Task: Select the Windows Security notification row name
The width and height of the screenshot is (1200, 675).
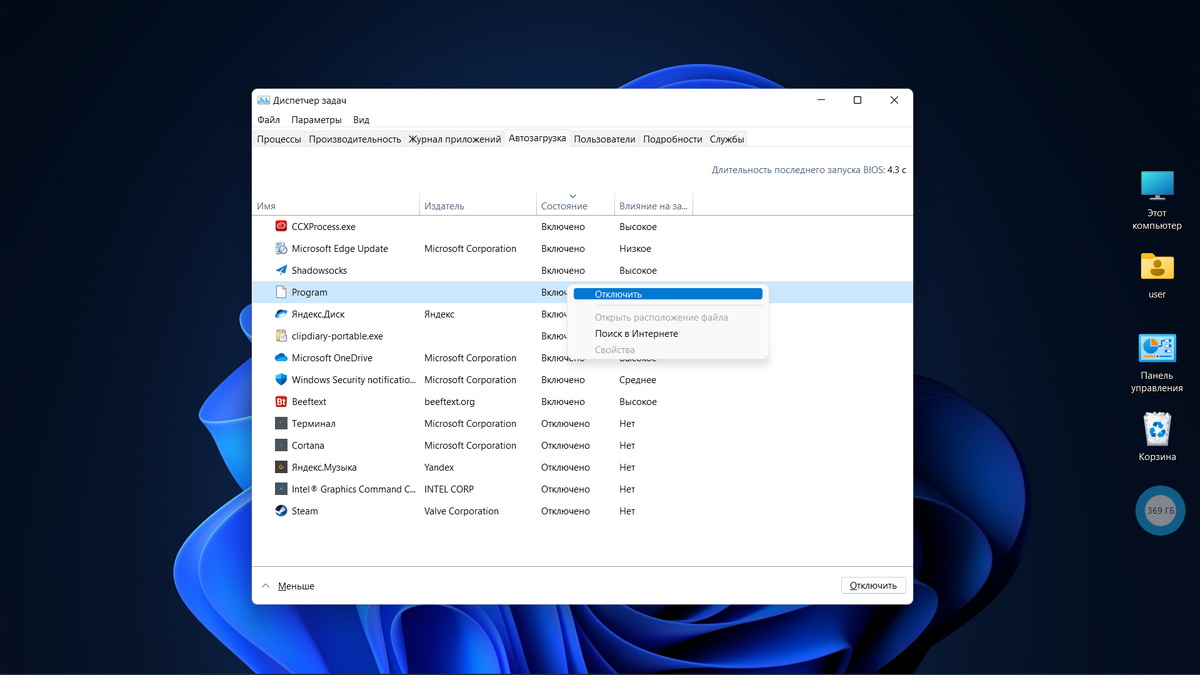Action: 354,380
